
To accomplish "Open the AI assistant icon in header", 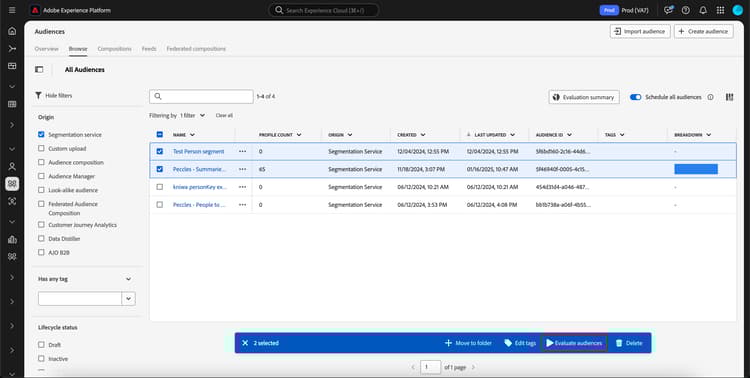I will point(668,10).
